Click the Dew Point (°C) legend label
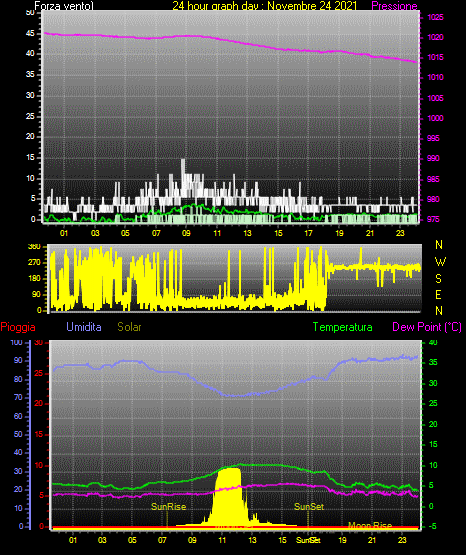 427,327
